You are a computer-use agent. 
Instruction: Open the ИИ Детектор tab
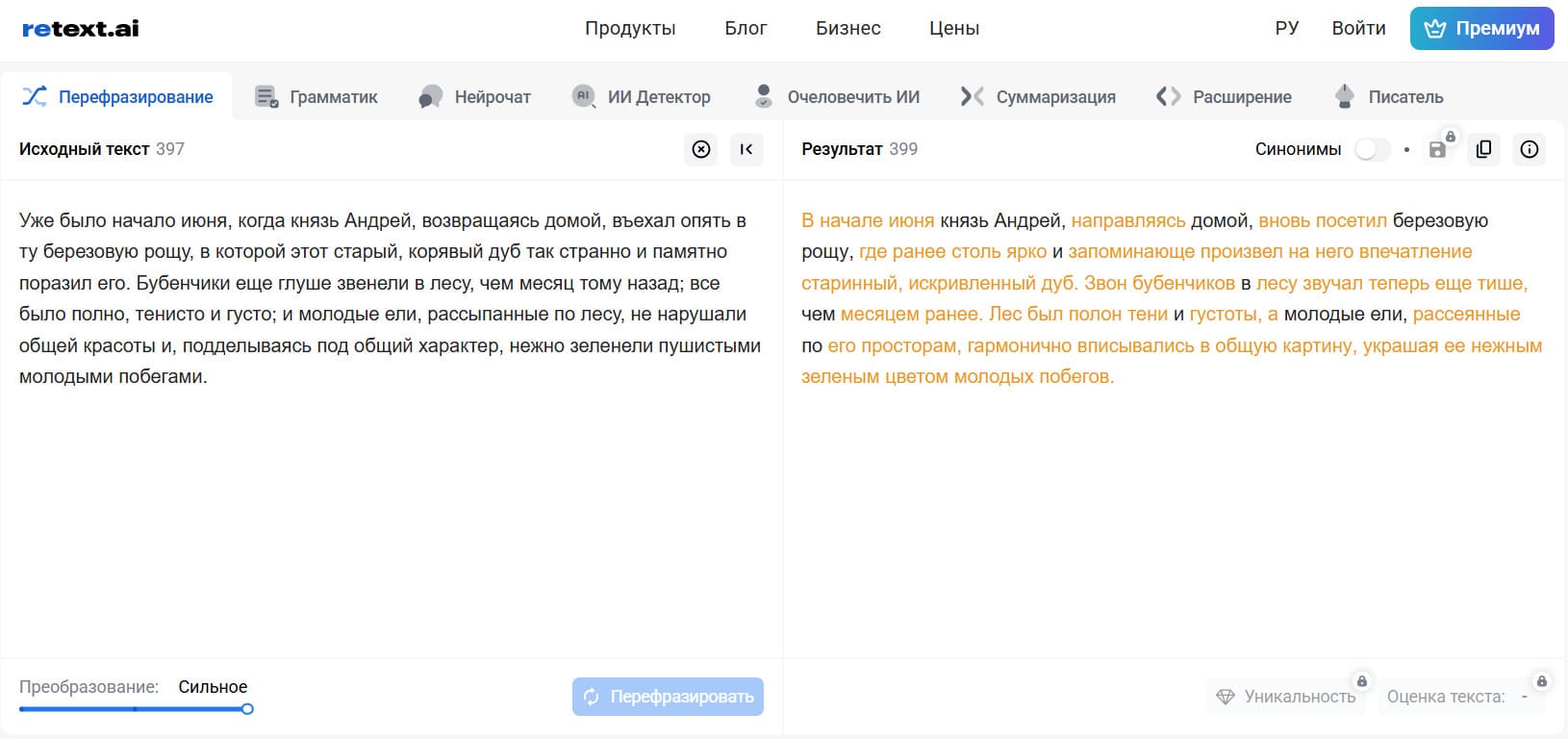point(641,96)
